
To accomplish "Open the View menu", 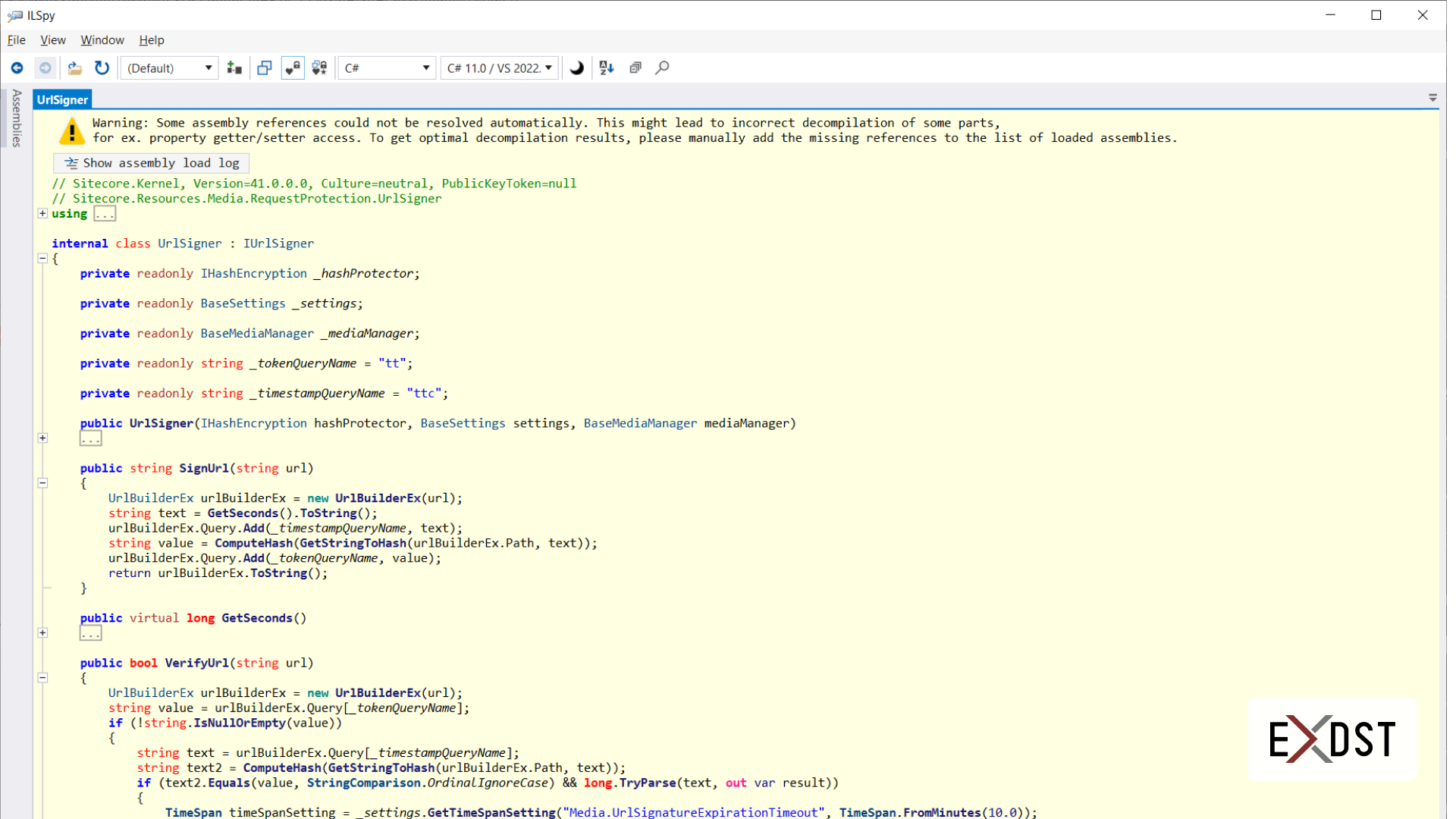I will point(52,40).
